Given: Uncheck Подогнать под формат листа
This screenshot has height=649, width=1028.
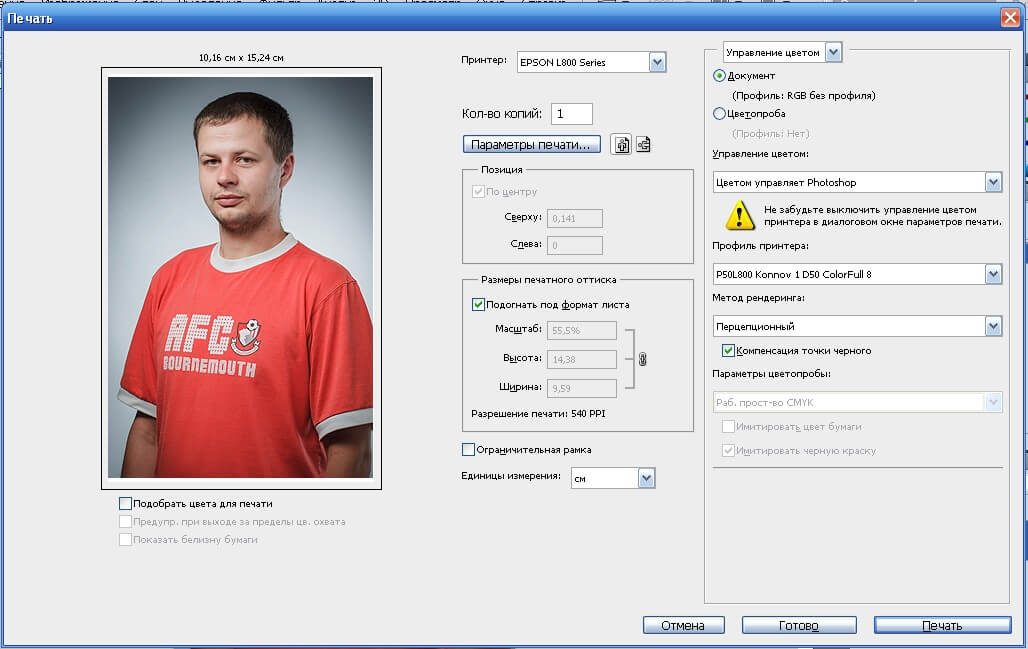Looking at the screenshot, I should 478,304.
